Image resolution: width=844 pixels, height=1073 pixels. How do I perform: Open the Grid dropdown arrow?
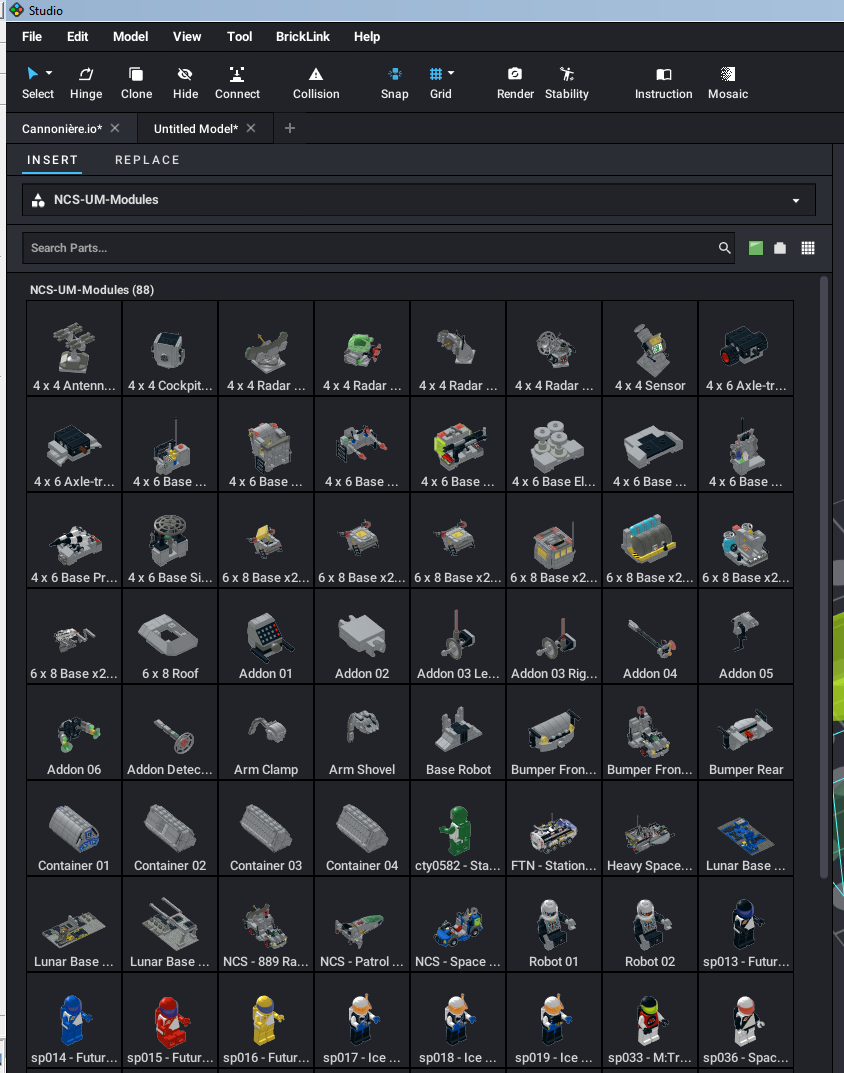(452, 73)
